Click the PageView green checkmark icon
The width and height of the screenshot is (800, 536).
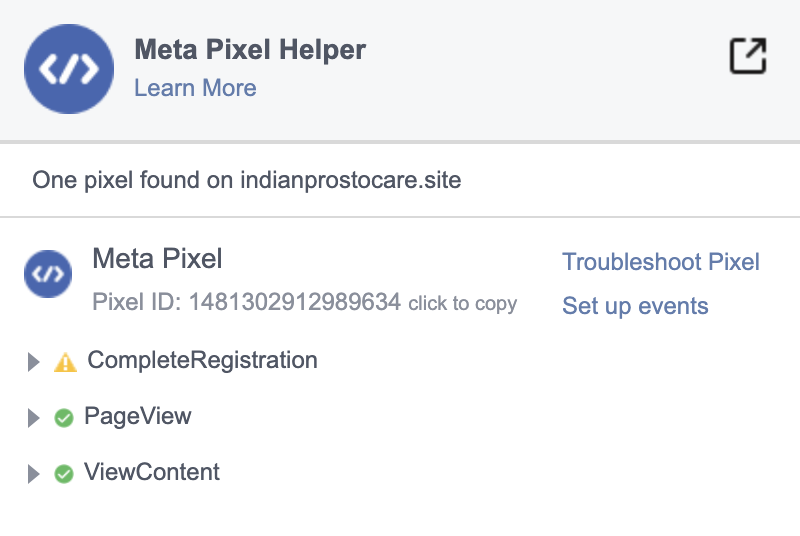(64, 418)
